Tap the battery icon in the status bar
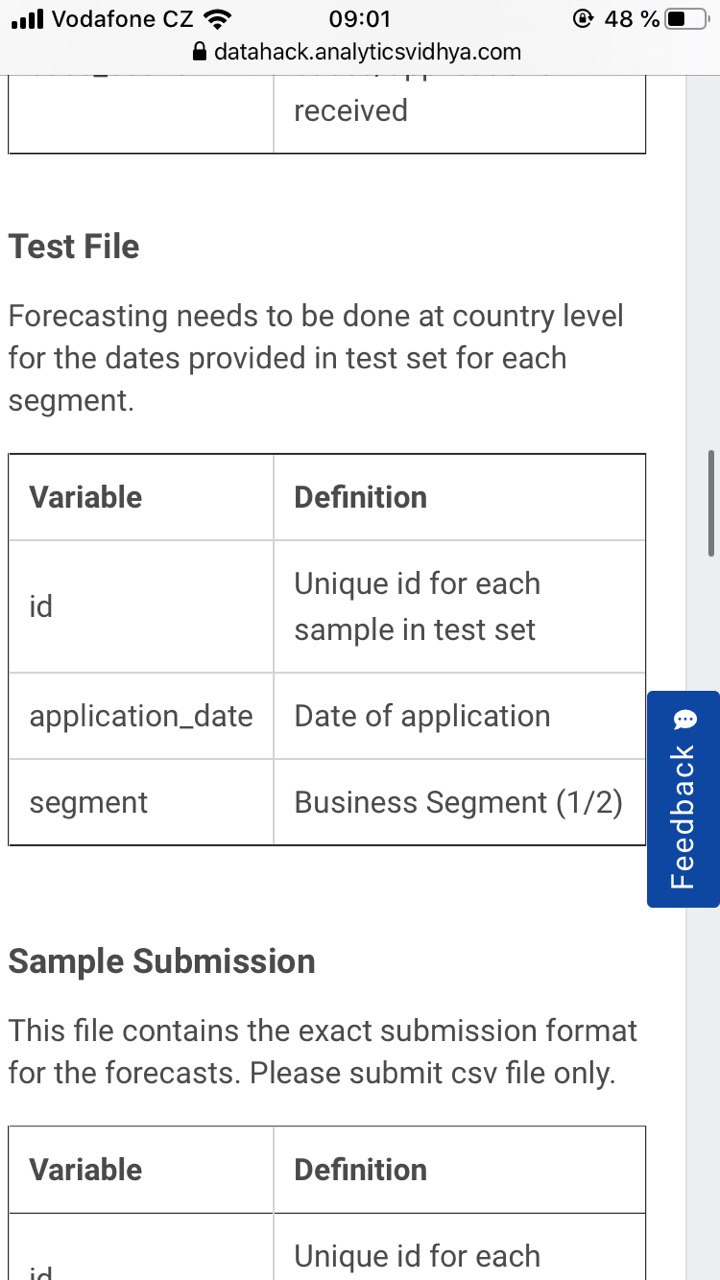The width and height of the screenshot is (720, 1280). click(687, 19)
